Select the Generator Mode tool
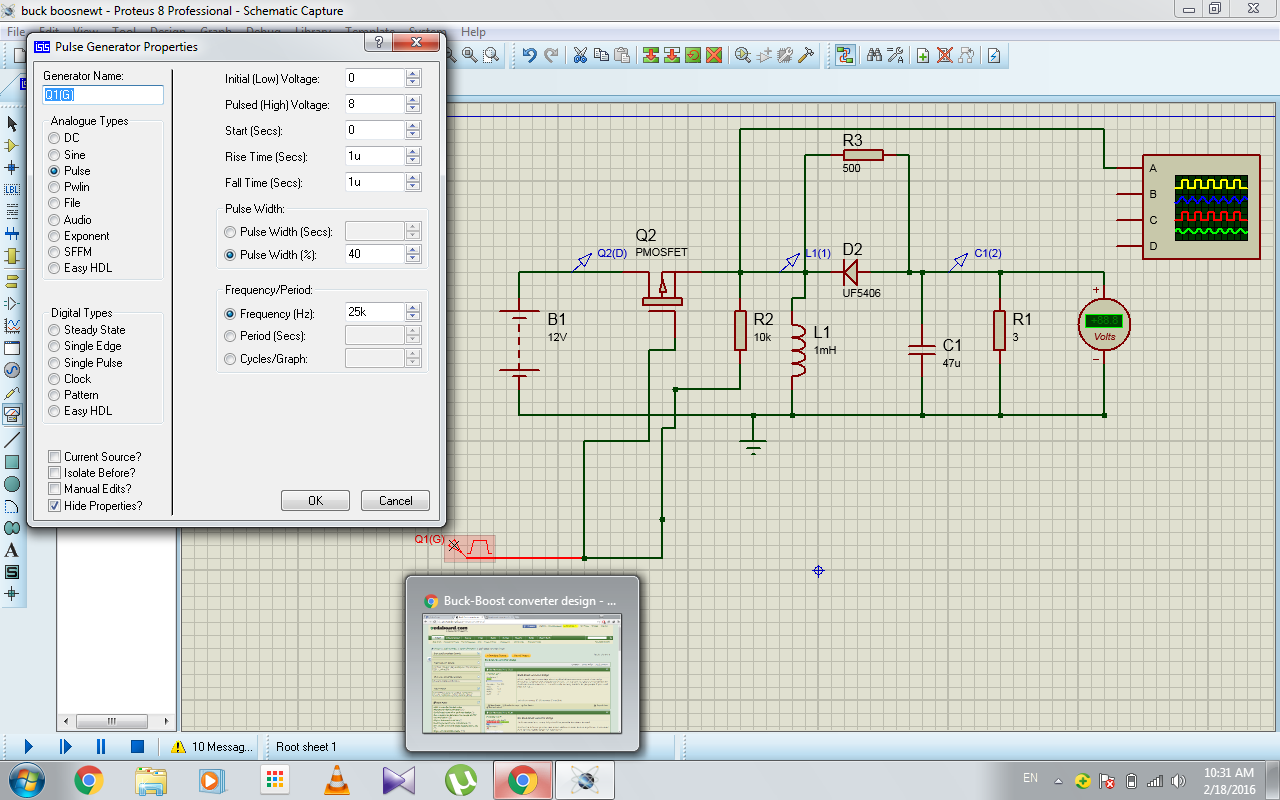1280x800 pixels. (x=12, y=370)
